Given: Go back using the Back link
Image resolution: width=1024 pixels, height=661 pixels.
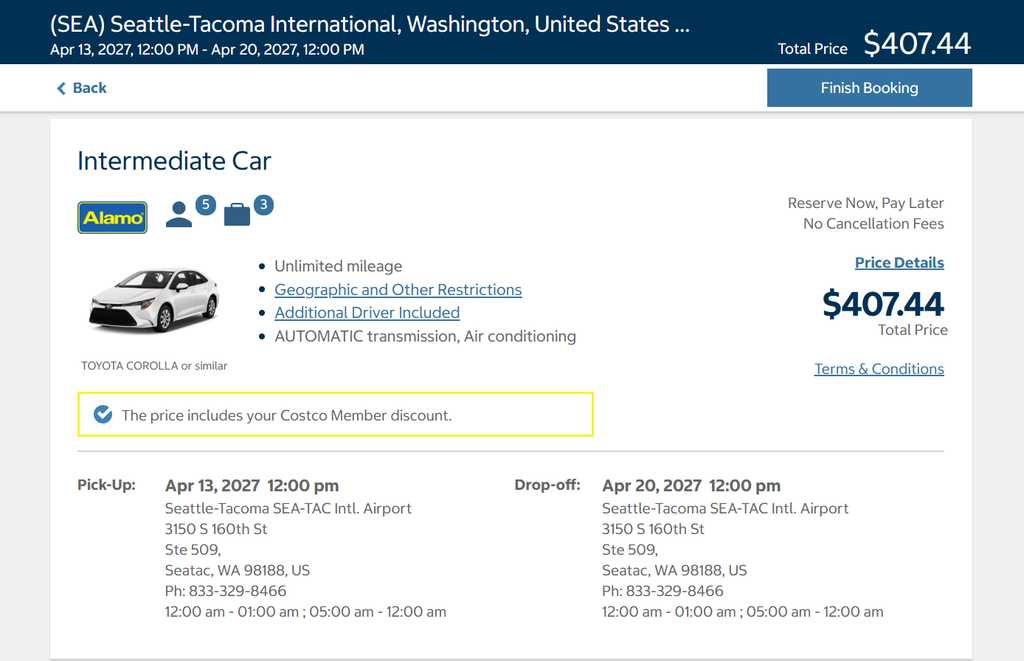Looking at the screenshot, I should tap(82, 88).
